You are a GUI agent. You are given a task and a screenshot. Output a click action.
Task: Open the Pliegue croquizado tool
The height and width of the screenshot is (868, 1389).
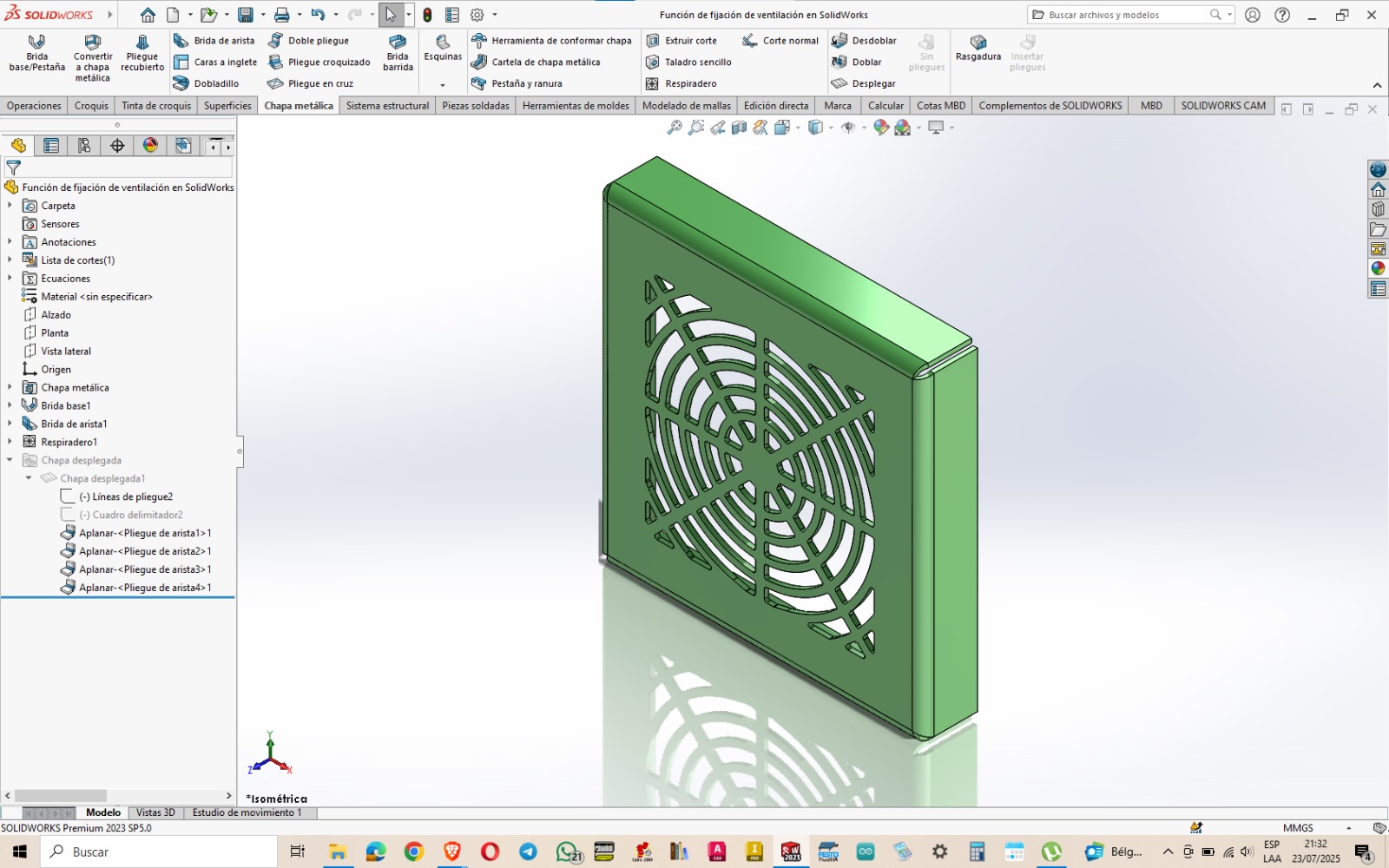(319, 62)
